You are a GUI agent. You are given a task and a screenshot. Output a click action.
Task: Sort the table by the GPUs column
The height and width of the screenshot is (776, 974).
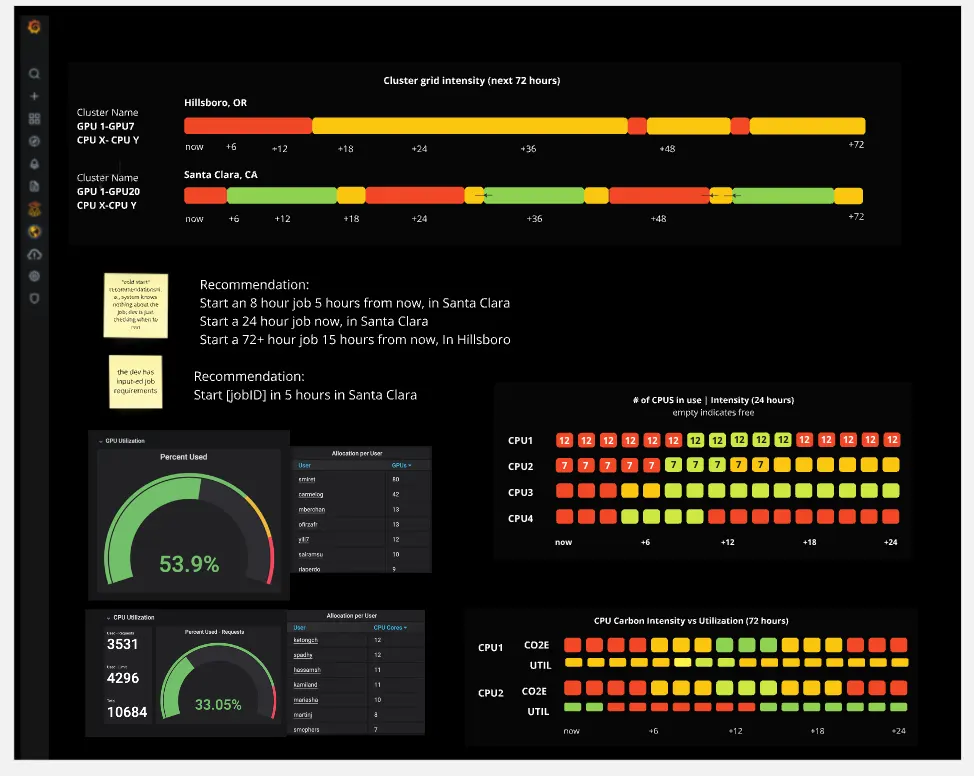click(x=401, y=465)
